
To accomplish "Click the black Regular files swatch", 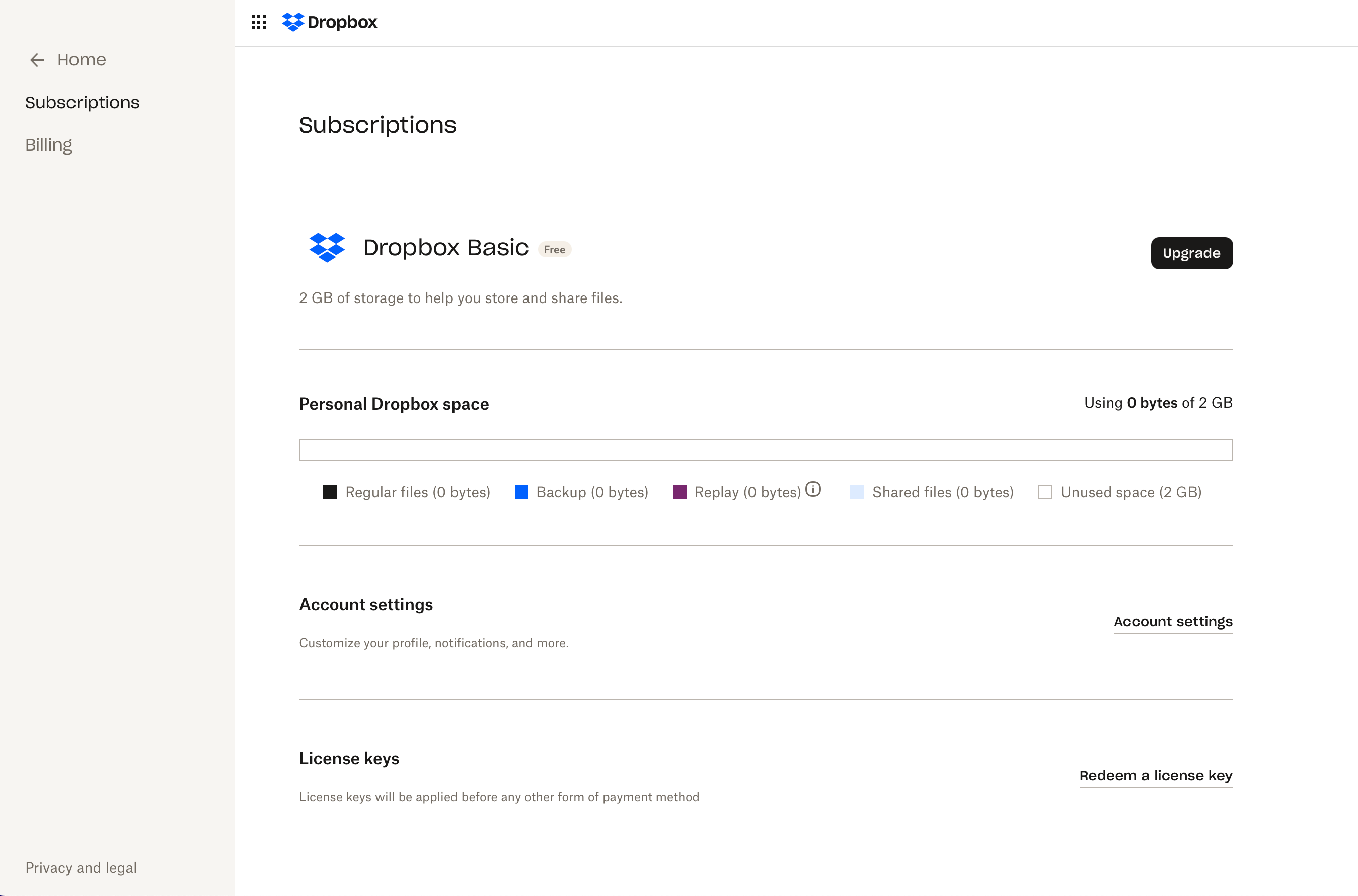I will click(x=330, y=493).
